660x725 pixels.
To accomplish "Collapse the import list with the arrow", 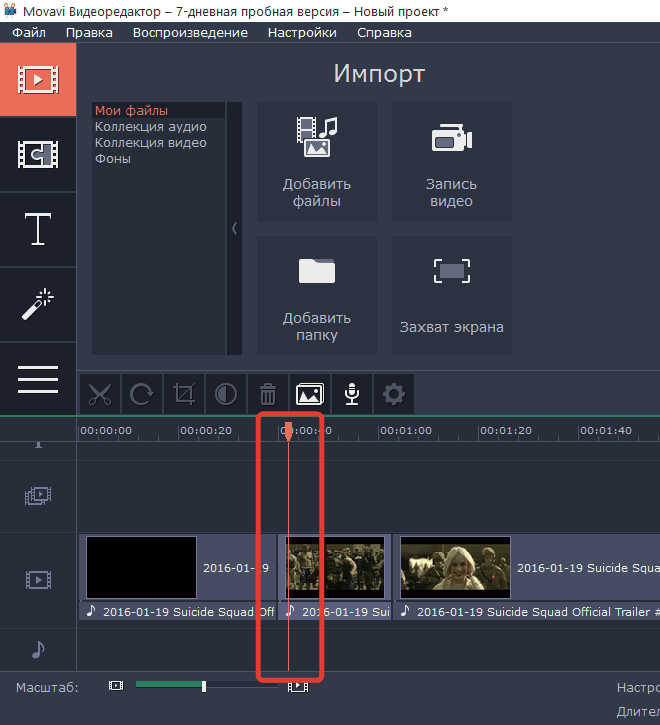I will pyautogui.click(x=234, y=228).
